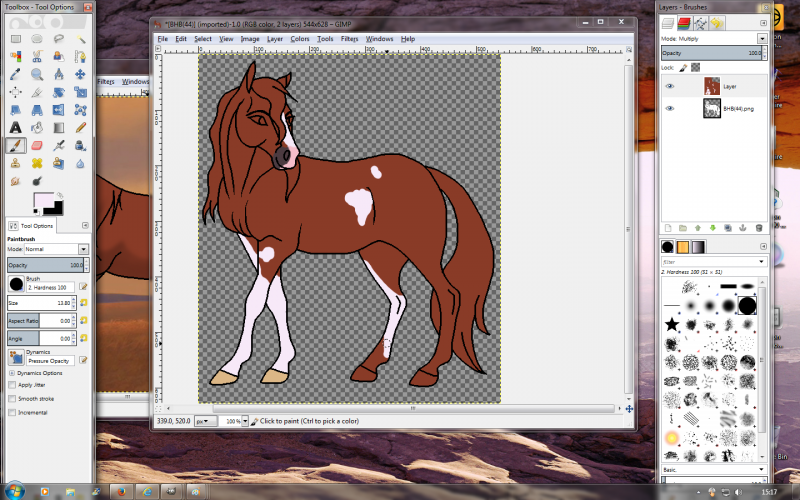Enable the Apply Jitter checkbox
The width and height of the screenshot is (800, 500).
pos(12,385)
